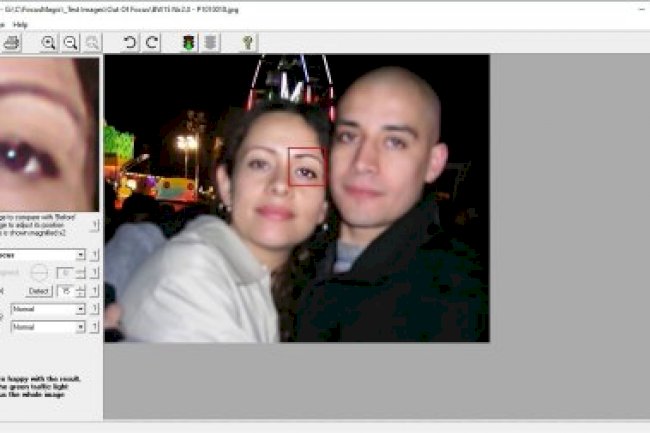Click the Print icon in the toolbar
Screen dimensions: 650x433
[11, 42]
